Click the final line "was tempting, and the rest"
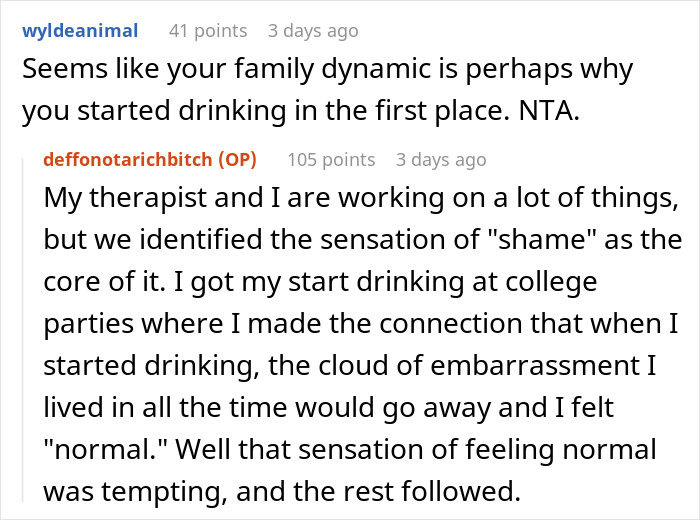 [282, 491]
